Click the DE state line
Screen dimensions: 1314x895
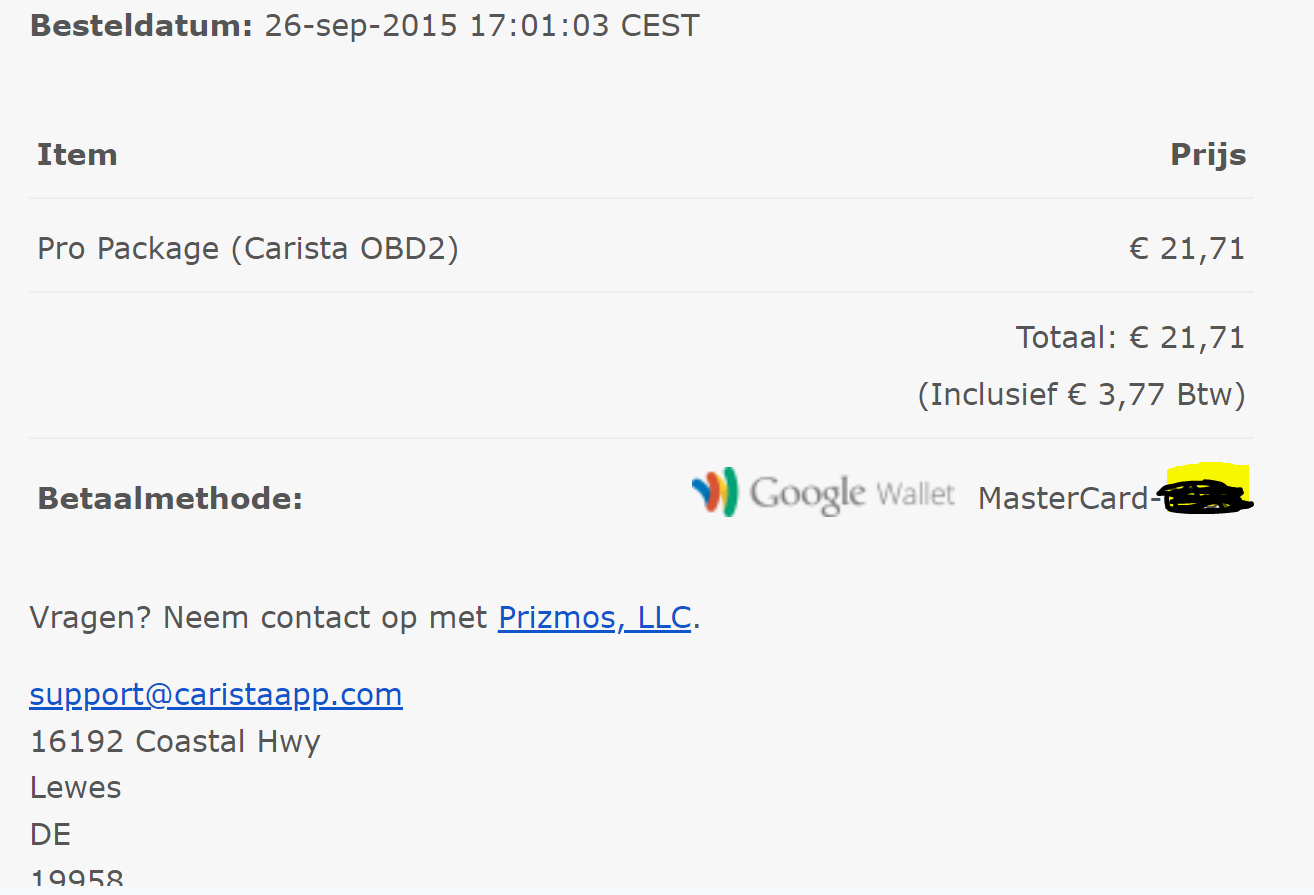pyautogui.click(x=51, y=834)
